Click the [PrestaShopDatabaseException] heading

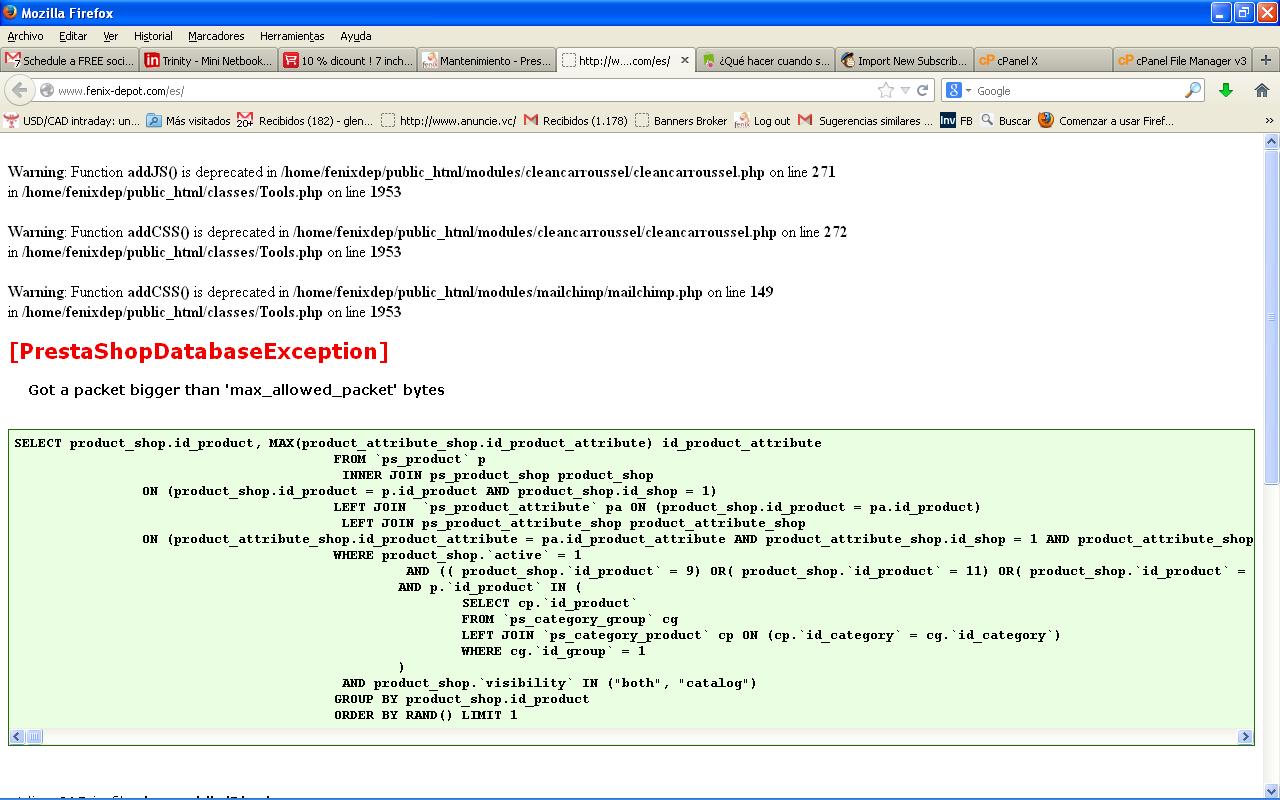pyautogui.click(x=198, y=351)
